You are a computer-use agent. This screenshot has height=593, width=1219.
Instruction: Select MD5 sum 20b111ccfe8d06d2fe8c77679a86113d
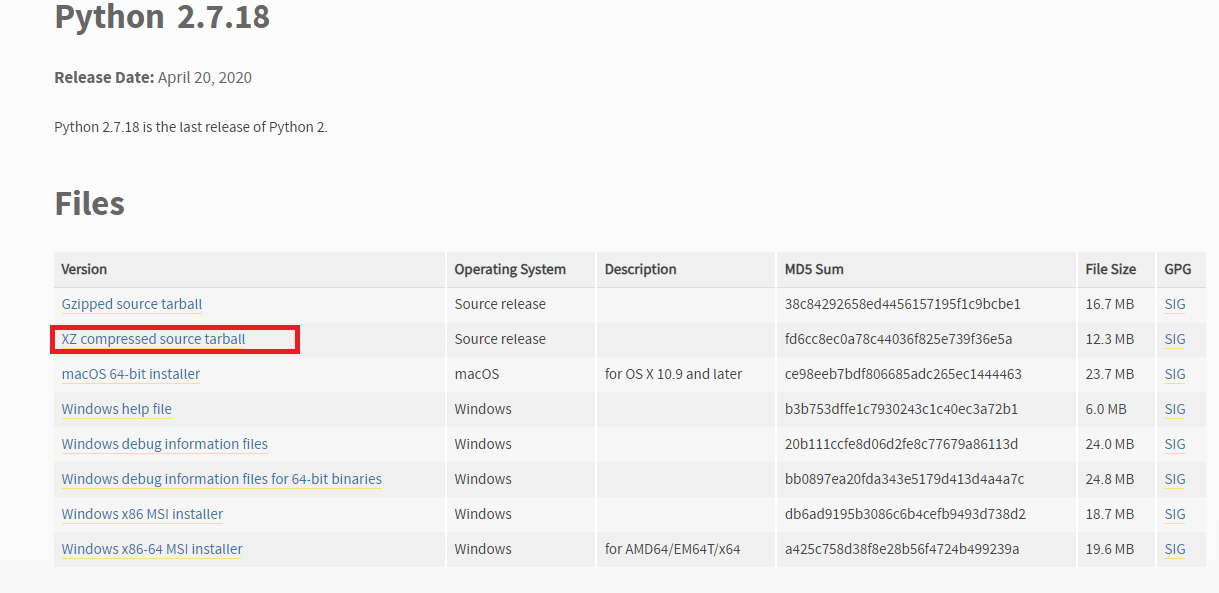(901, 444)
